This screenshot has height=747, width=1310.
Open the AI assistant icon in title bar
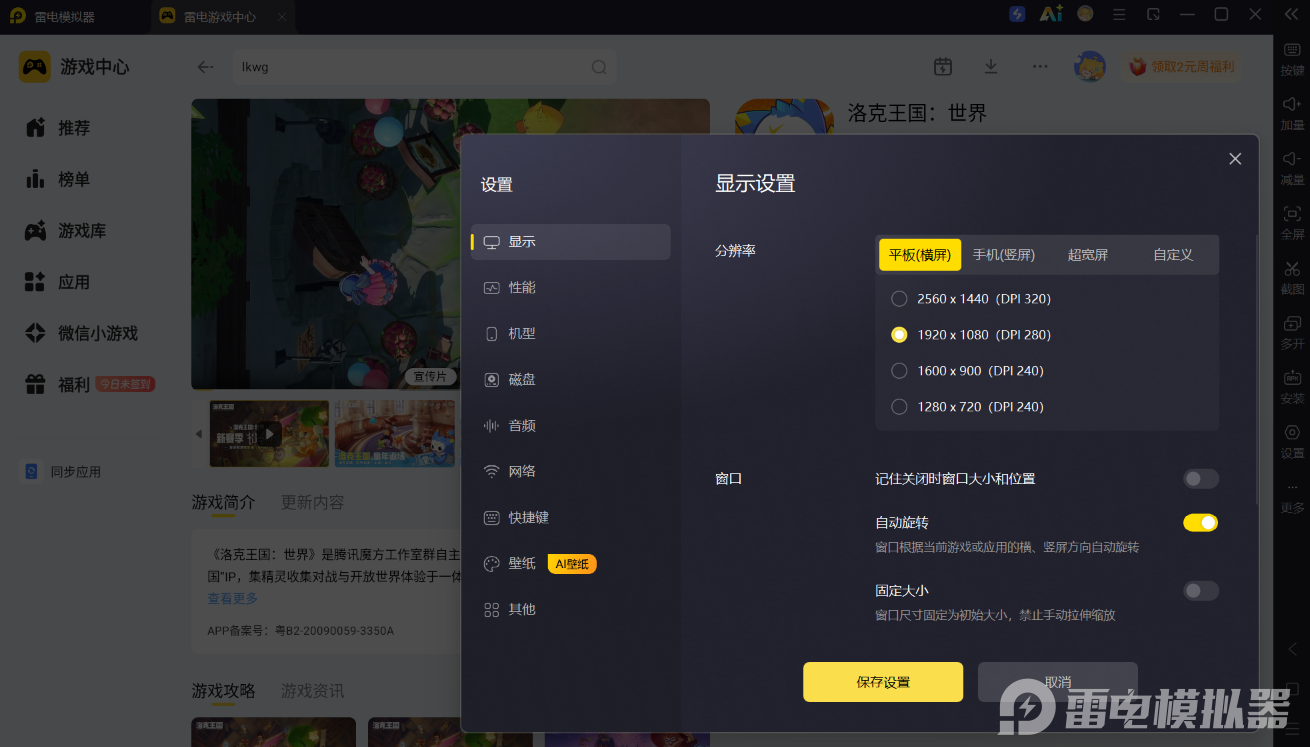pyautogui.click(x=1051, y=14)
